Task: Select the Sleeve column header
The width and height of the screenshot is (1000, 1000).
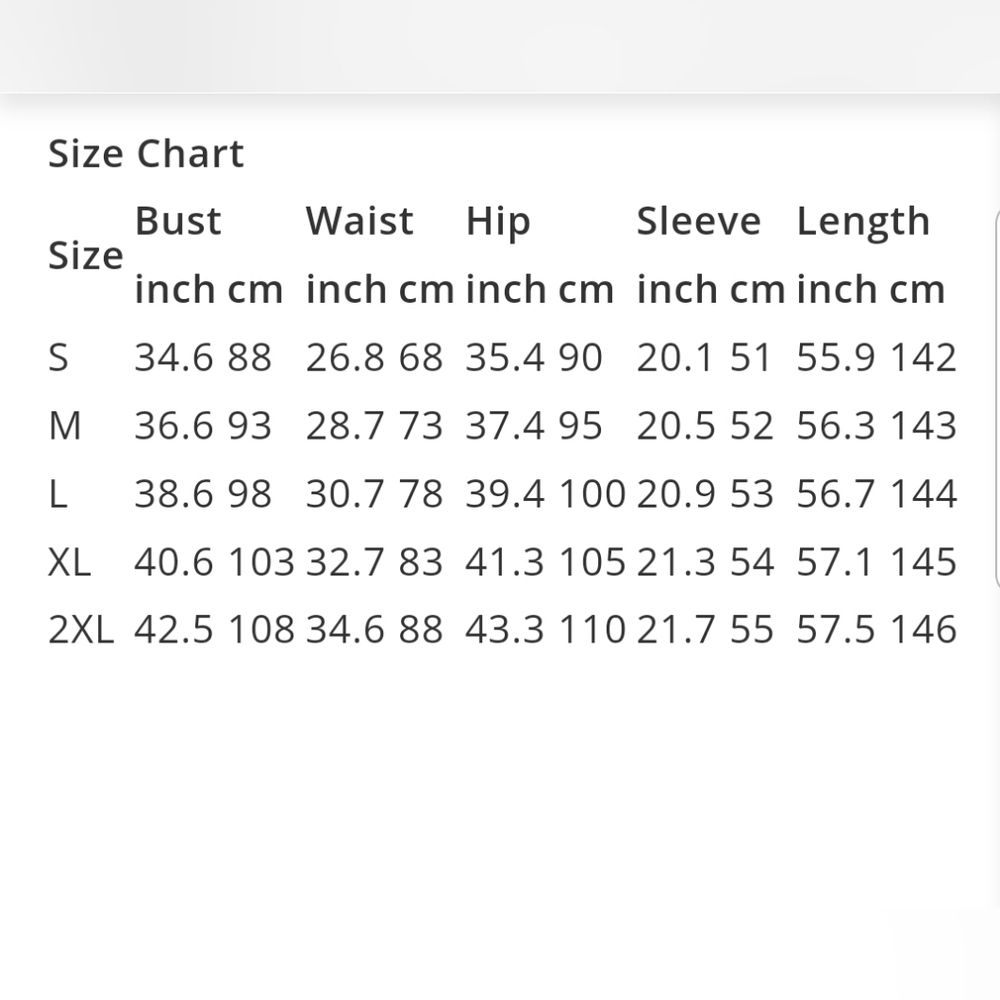Action: 698,221
